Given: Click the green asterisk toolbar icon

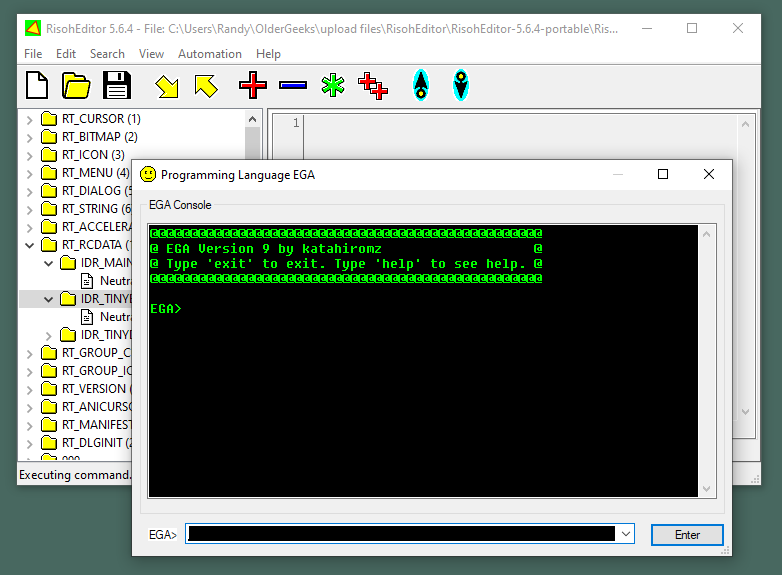Looking at the screenshot, I should click(333, 85).
